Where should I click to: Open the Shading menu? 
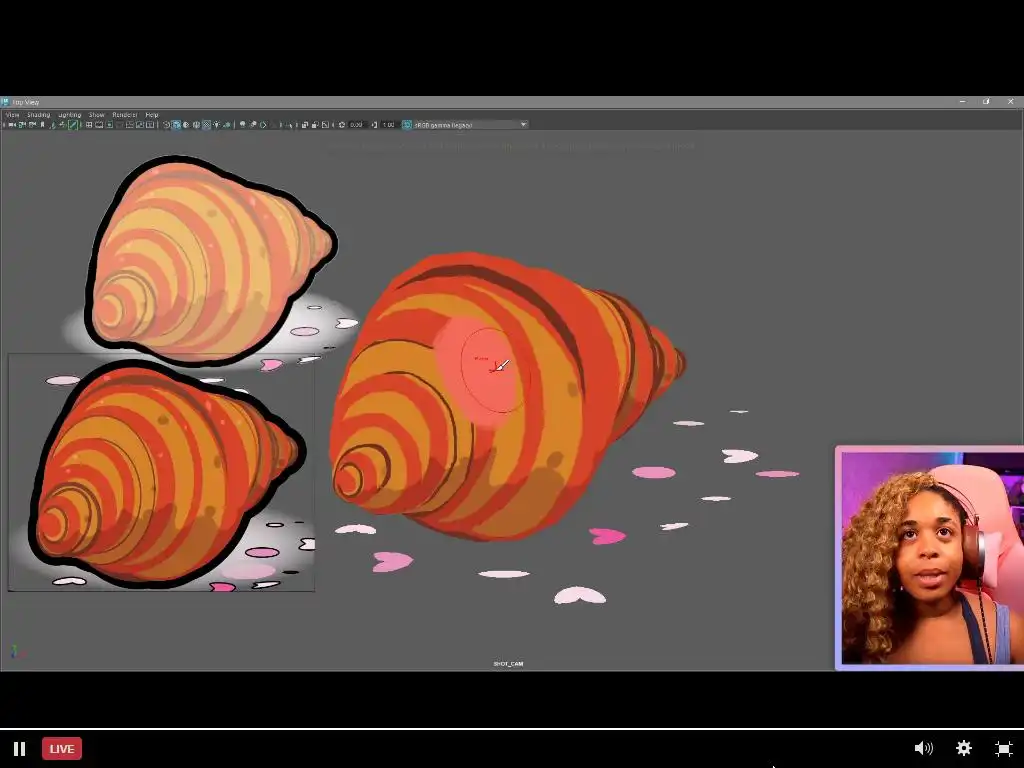pos(39,114)
